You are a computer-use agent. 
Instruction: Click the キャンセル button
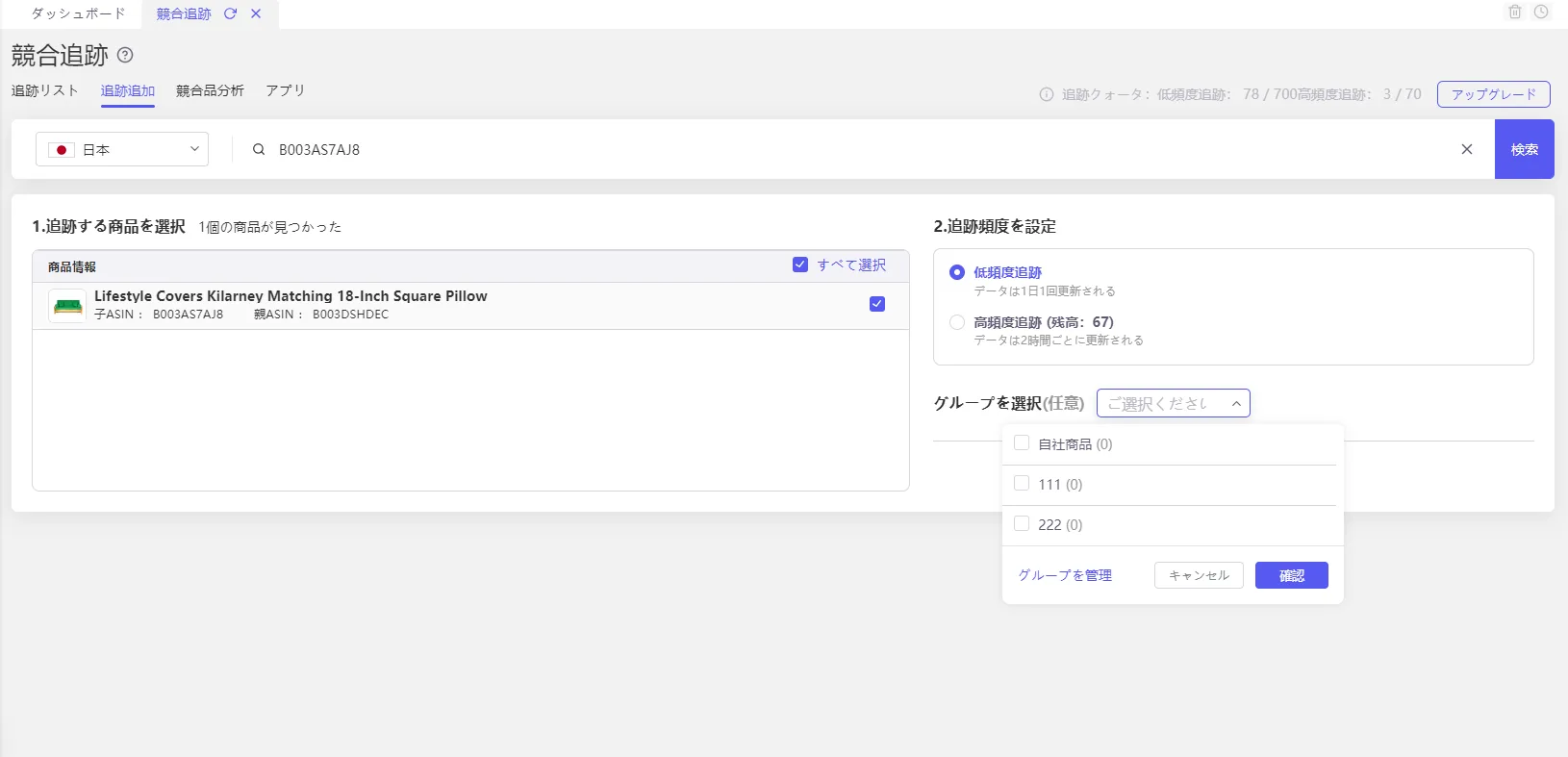click(1199, 575)
